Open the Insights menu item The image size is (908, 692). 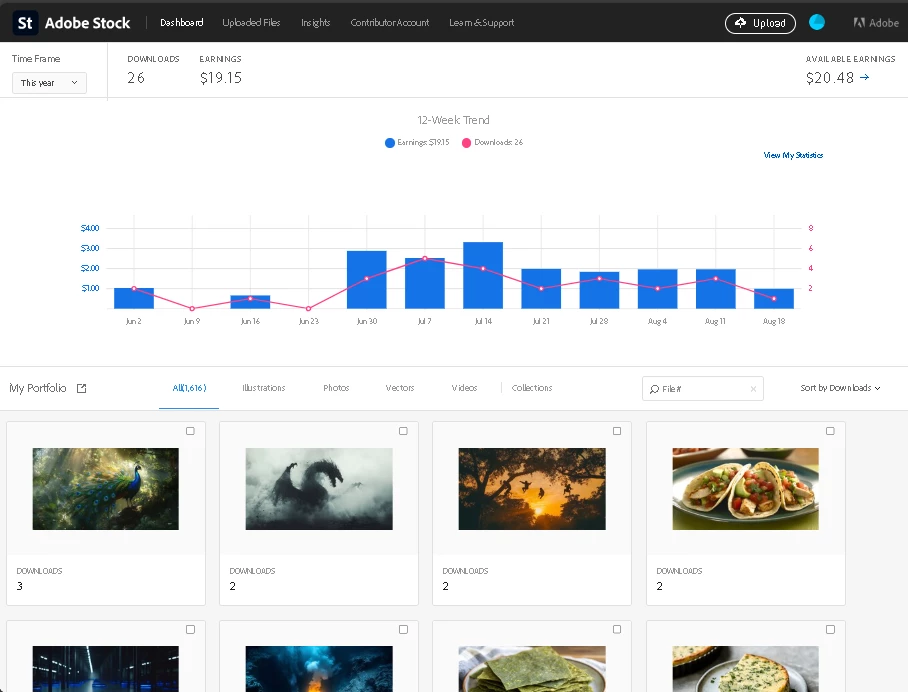[x=316, y=23]
